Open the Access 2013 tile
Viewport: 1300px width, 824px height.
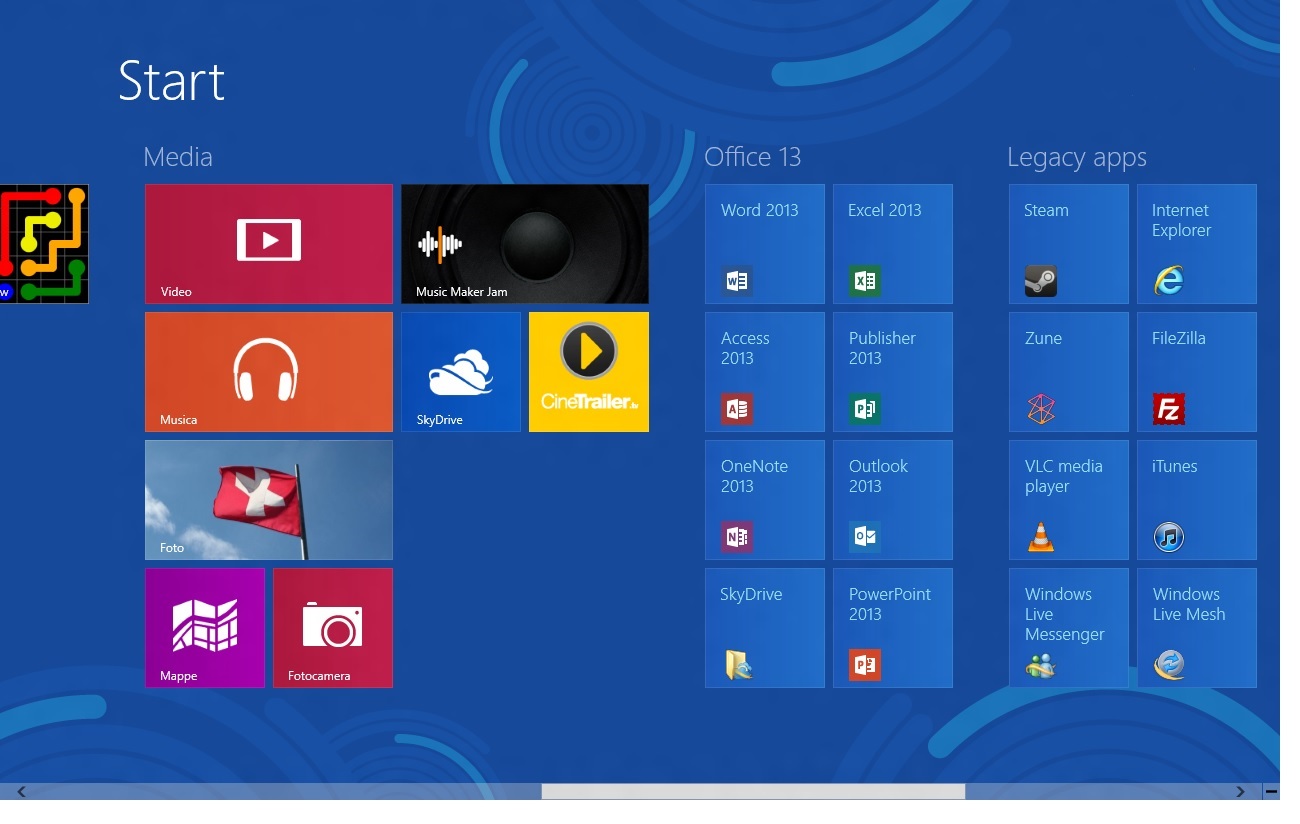765,372
